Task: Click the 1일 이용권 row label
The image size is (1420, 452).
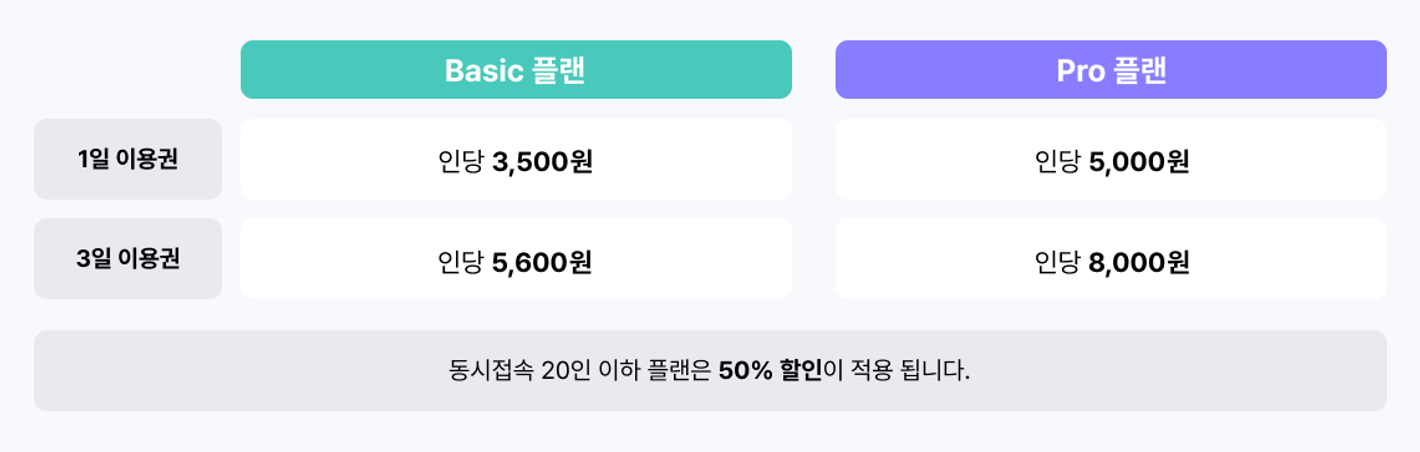Action: pos(128,159)
